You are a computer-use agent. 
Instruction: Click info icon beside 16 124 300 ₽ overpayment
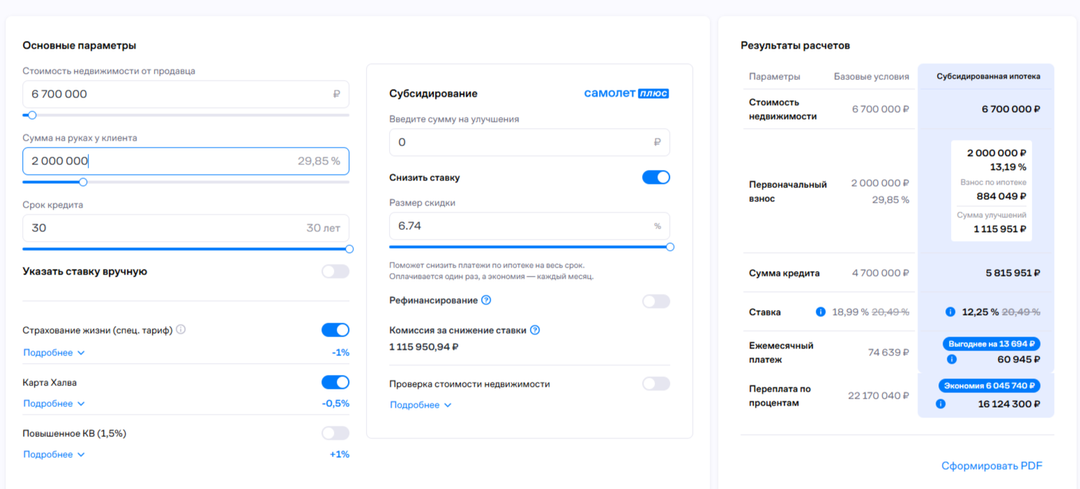[x=939, y=404]
